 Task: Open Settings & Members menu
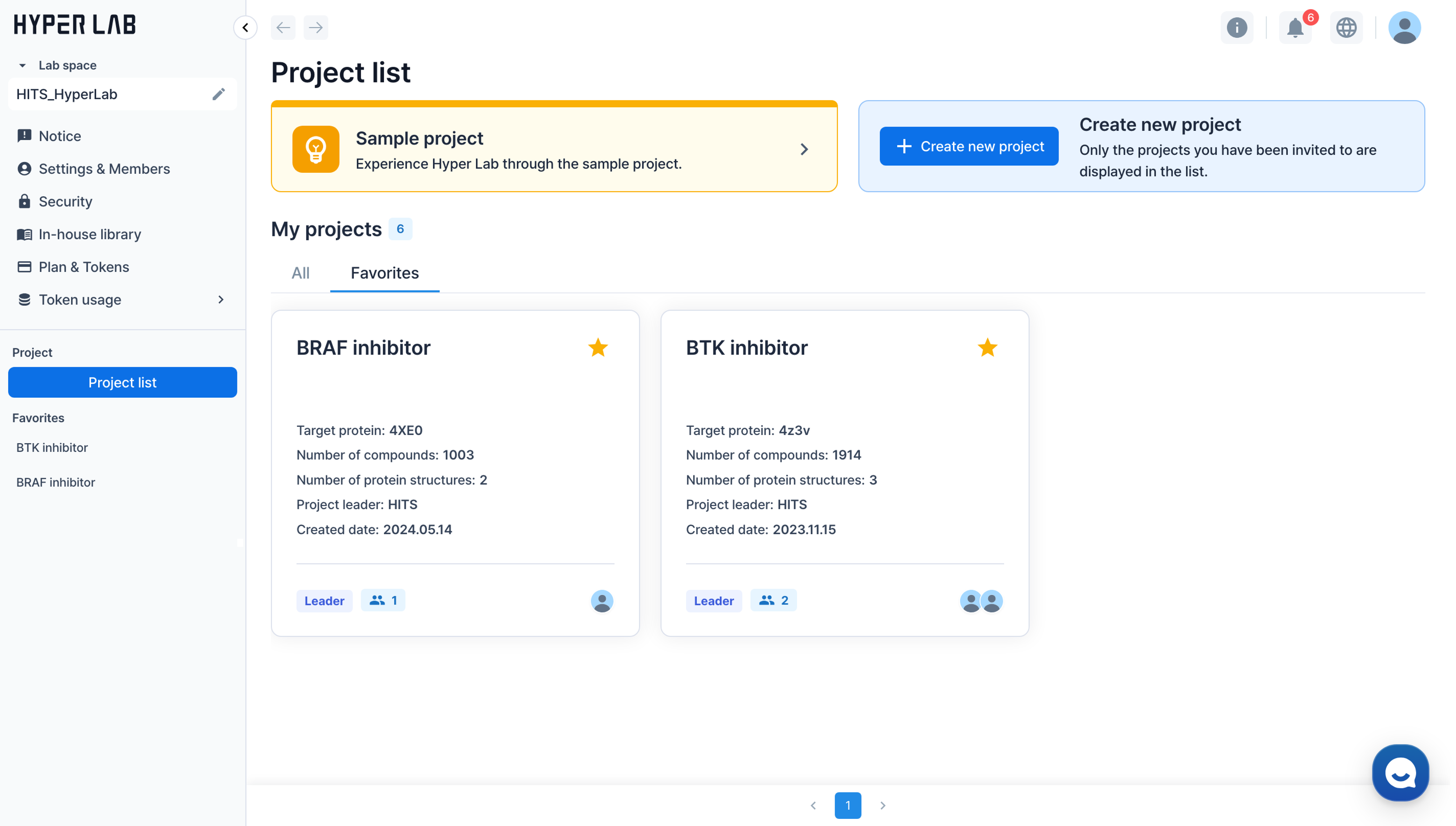(104, 168)
